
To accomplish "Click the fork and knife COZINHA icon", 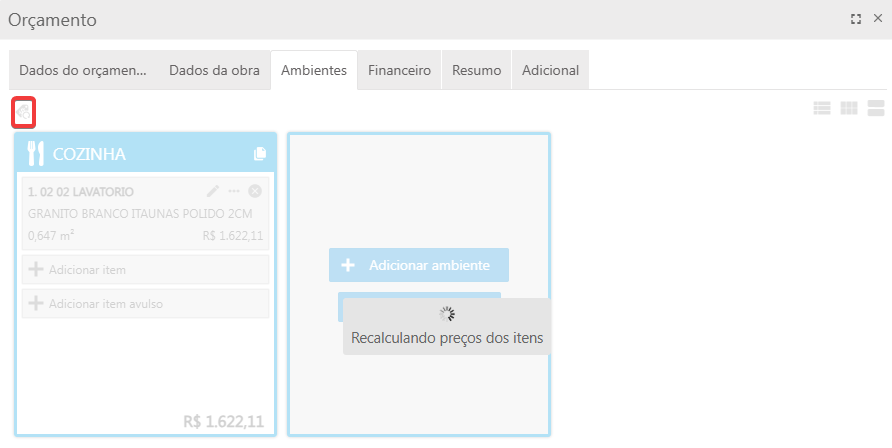I will pos(36,153).
